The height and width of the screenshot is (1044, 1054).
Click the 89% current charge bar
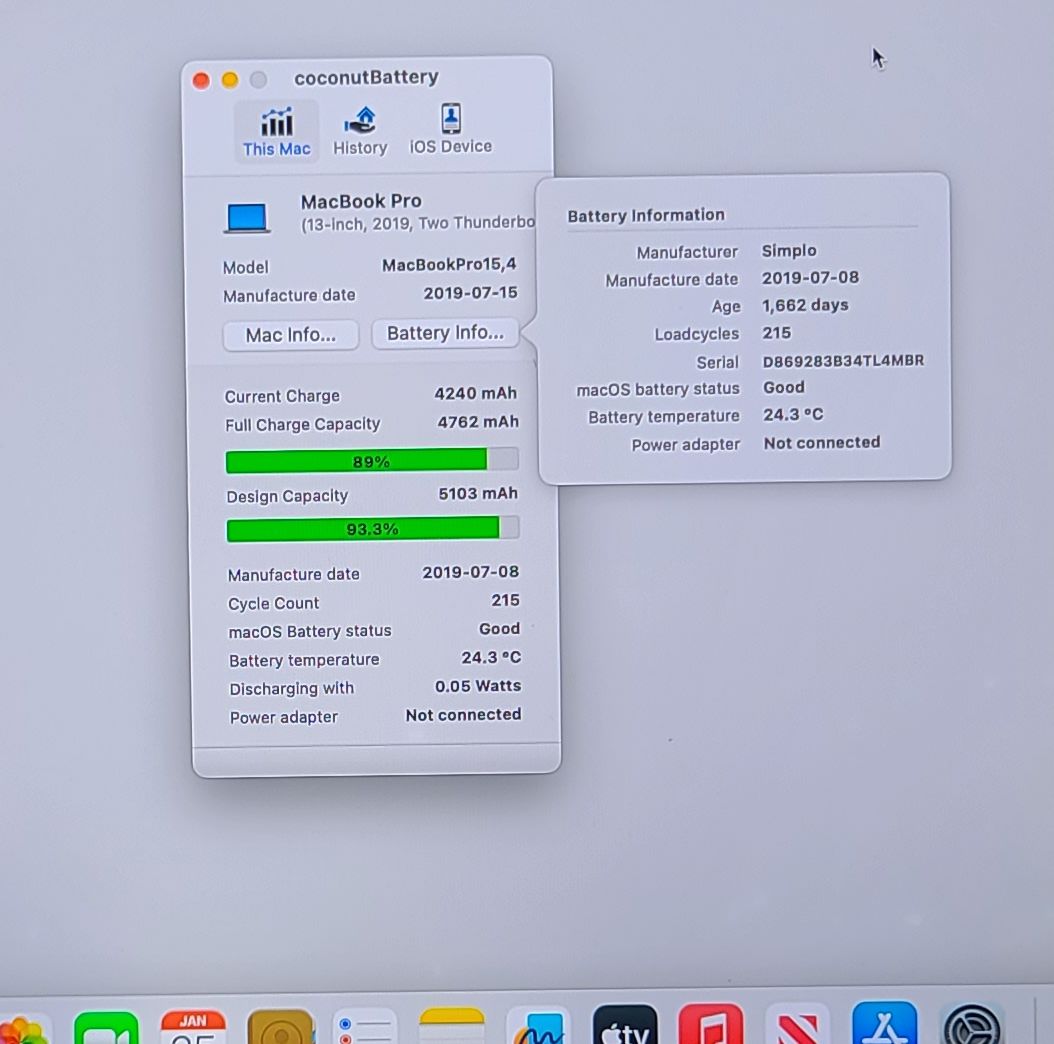click(x=372, y=461)
